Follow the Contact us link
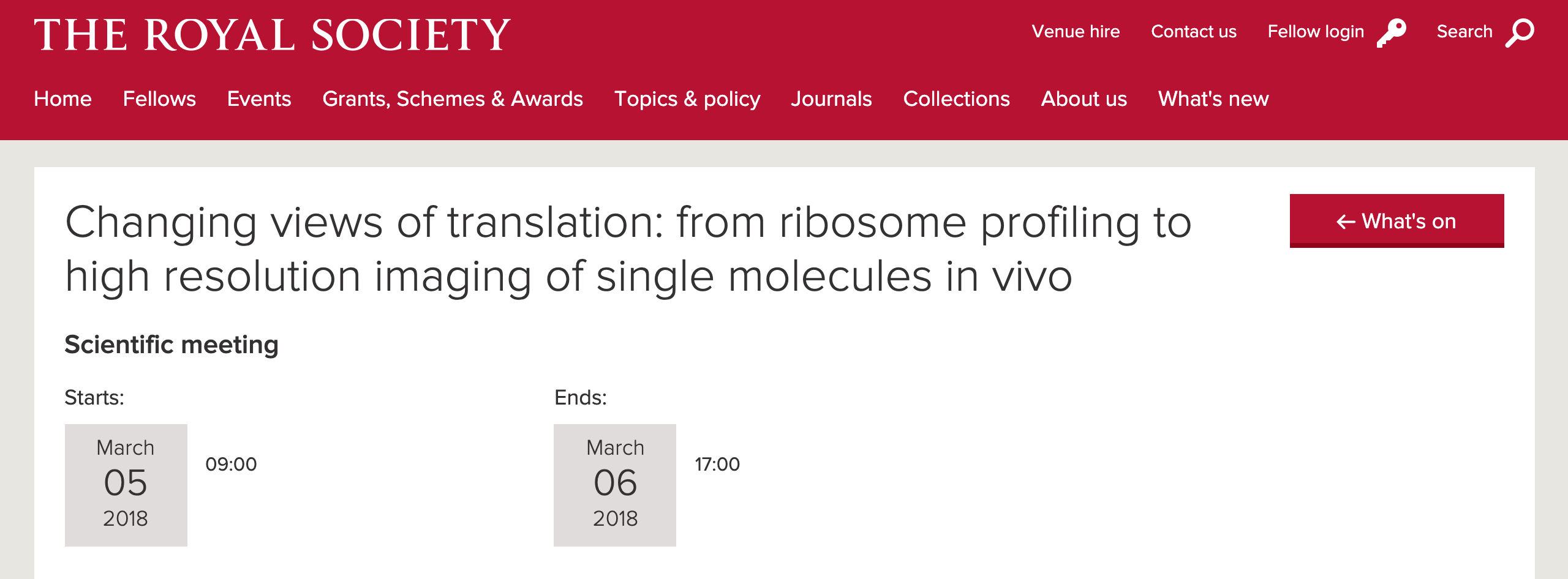 1194,32
